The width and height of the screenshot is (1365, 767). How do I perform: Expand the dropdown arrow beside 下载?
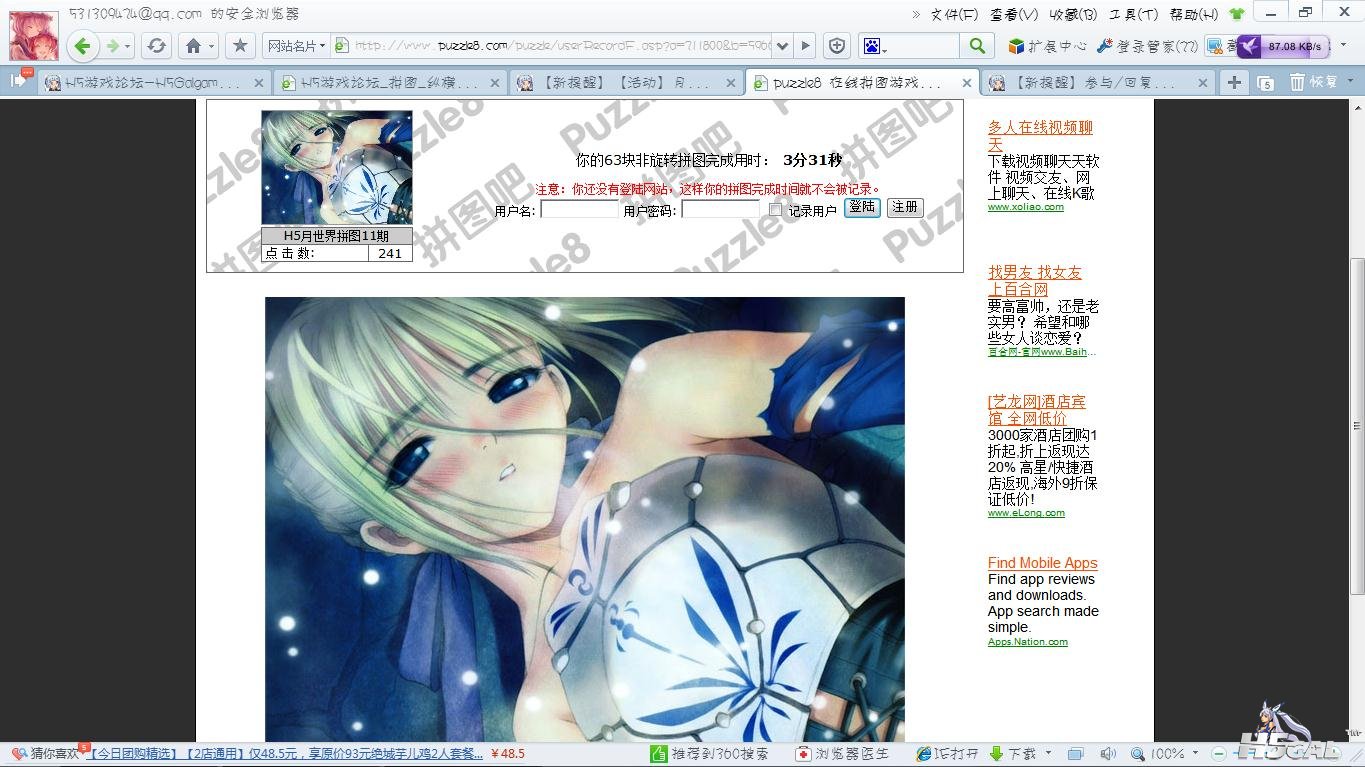click(x=1048, y=753)
